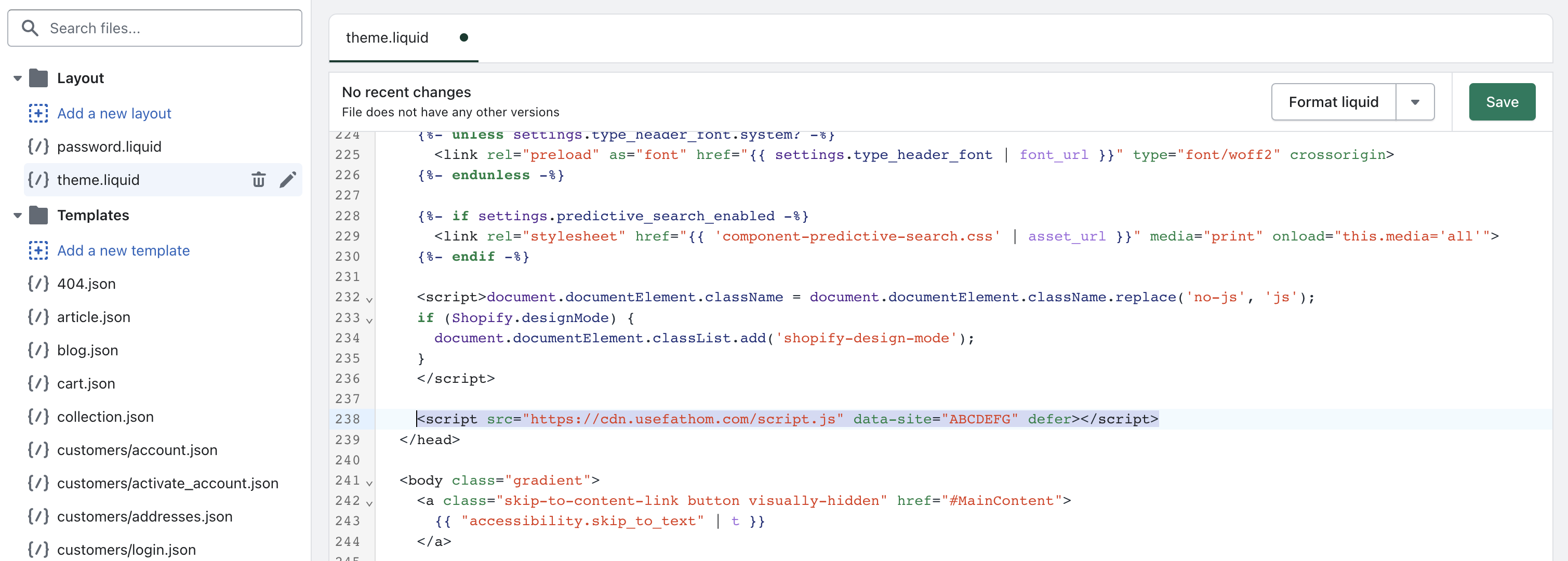Click the search files input icon
This screenshot has width=1568, height=561.
[x=30, y=27]
